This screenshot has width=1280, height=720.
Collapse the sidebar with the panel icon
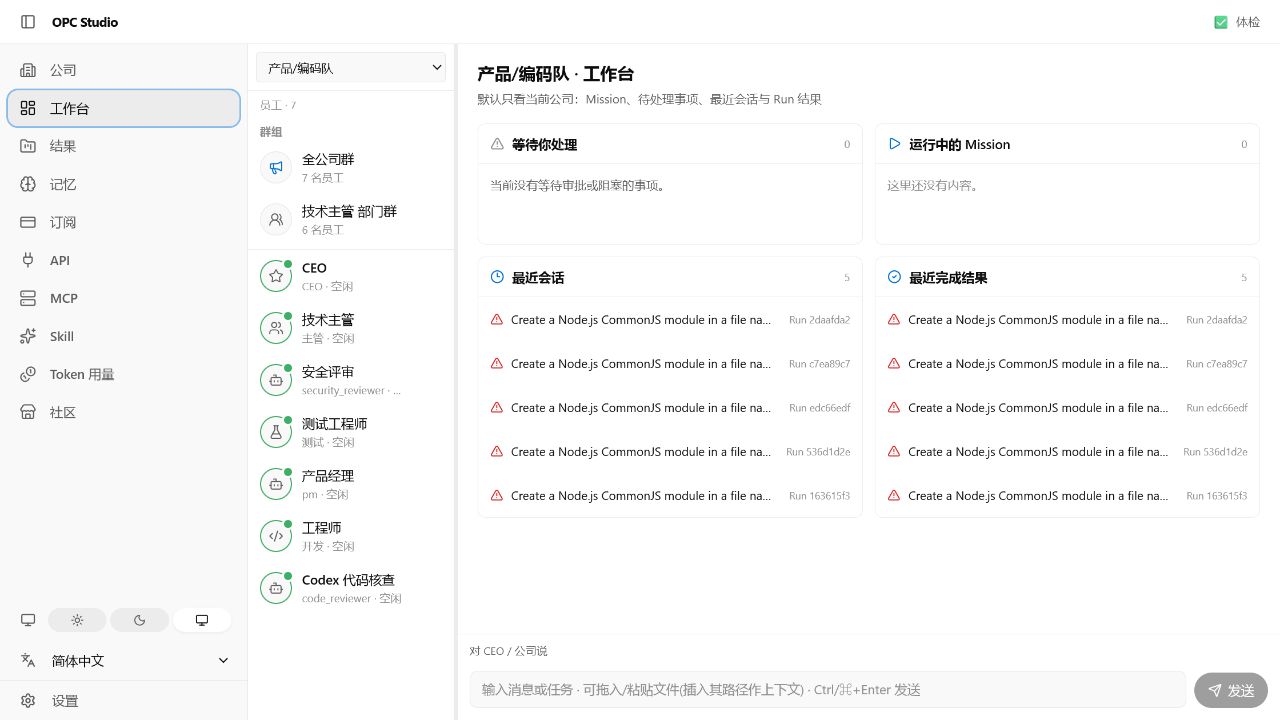point(28,22)
